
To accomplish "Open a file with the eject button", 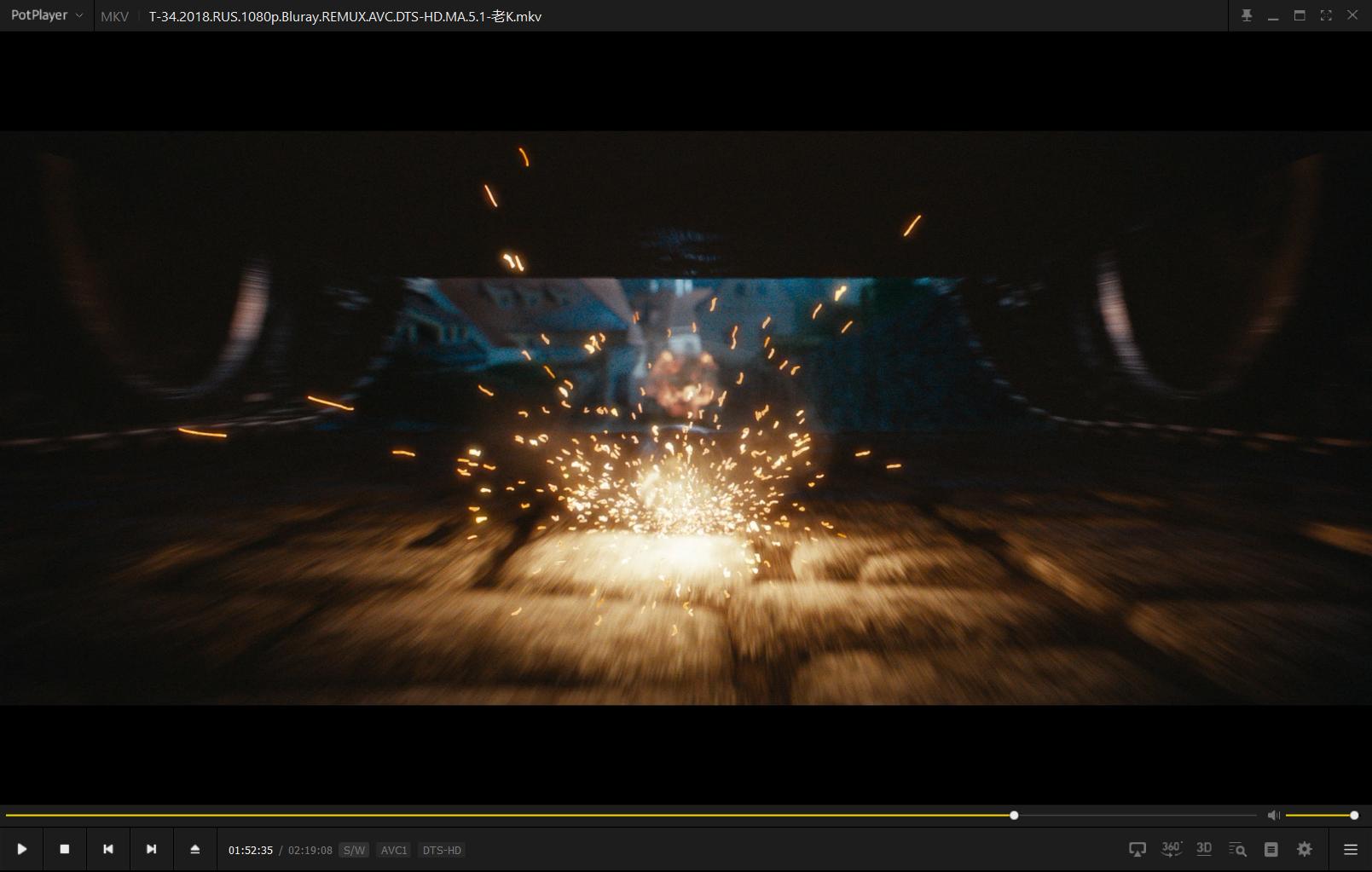I will [x=195, y=849].
